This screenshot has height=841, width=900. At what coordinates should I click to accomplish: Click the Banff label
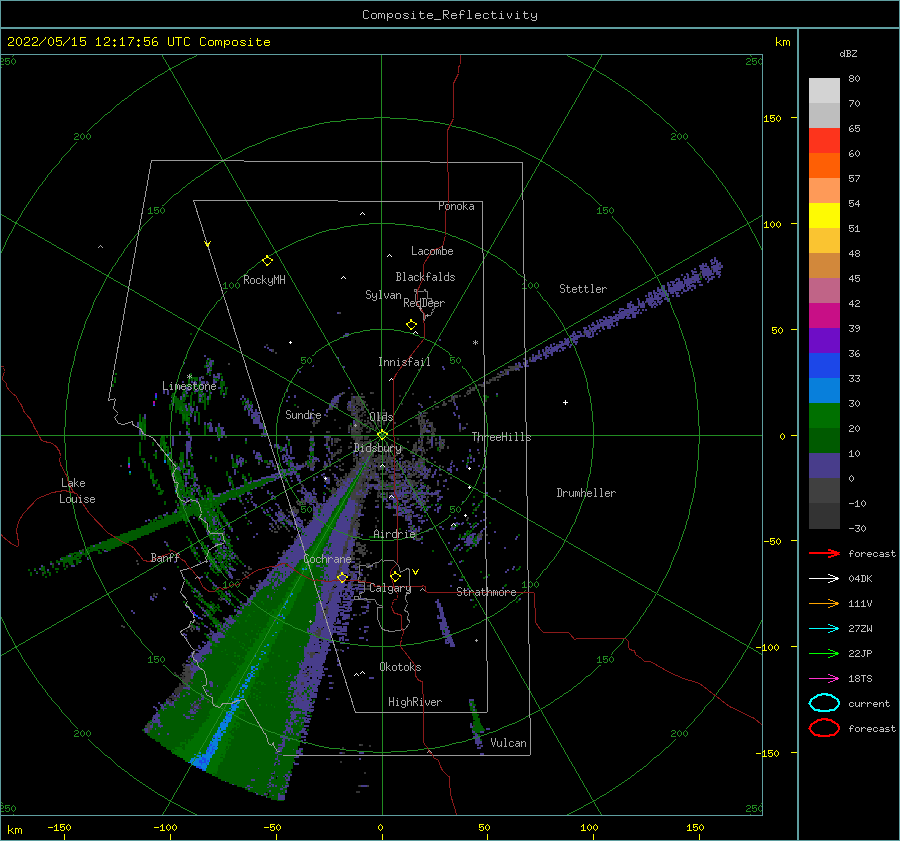point(165,557)
